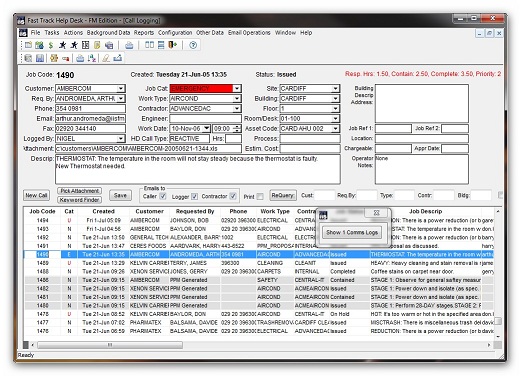Image resolution: width=521 pixels, height=376 pixels.
Task: Click the print icon in top toolbar
Action: [129, 45]
